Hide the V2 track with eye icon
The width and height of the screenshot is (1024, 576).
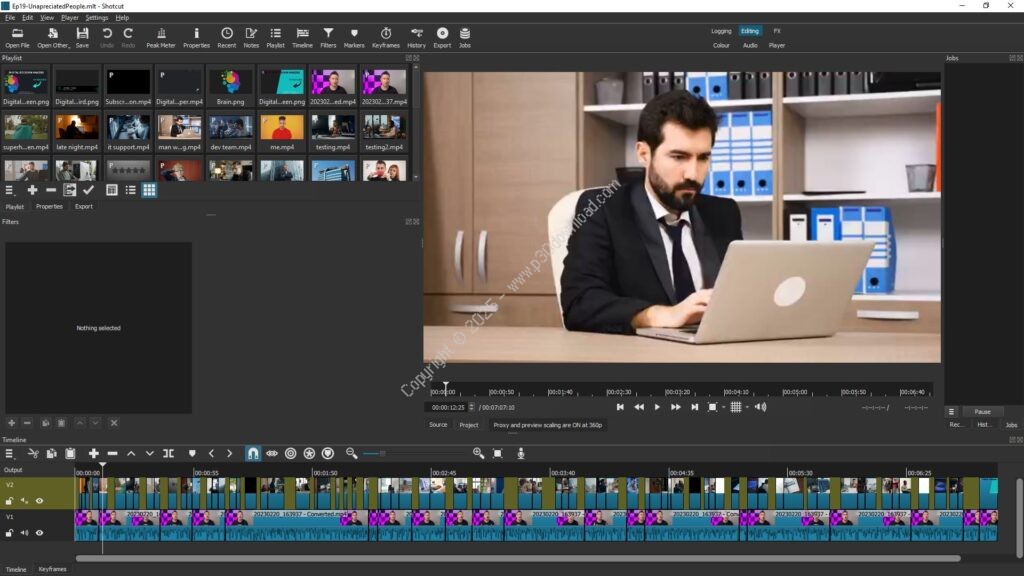pyautogui.click(x=40, y=501)
